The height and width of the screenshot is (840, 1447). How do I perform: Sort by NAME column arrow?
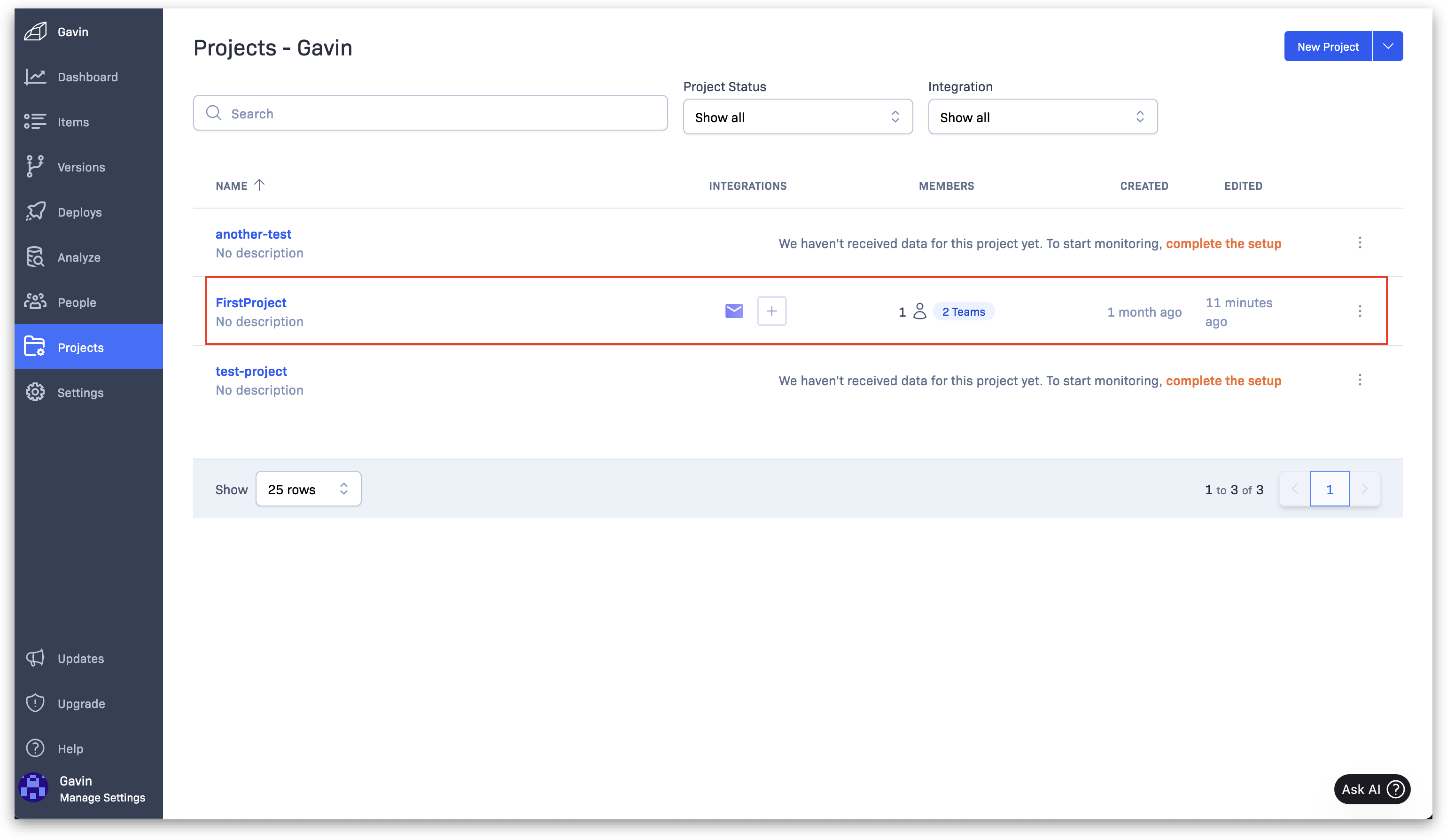[259, 185]
